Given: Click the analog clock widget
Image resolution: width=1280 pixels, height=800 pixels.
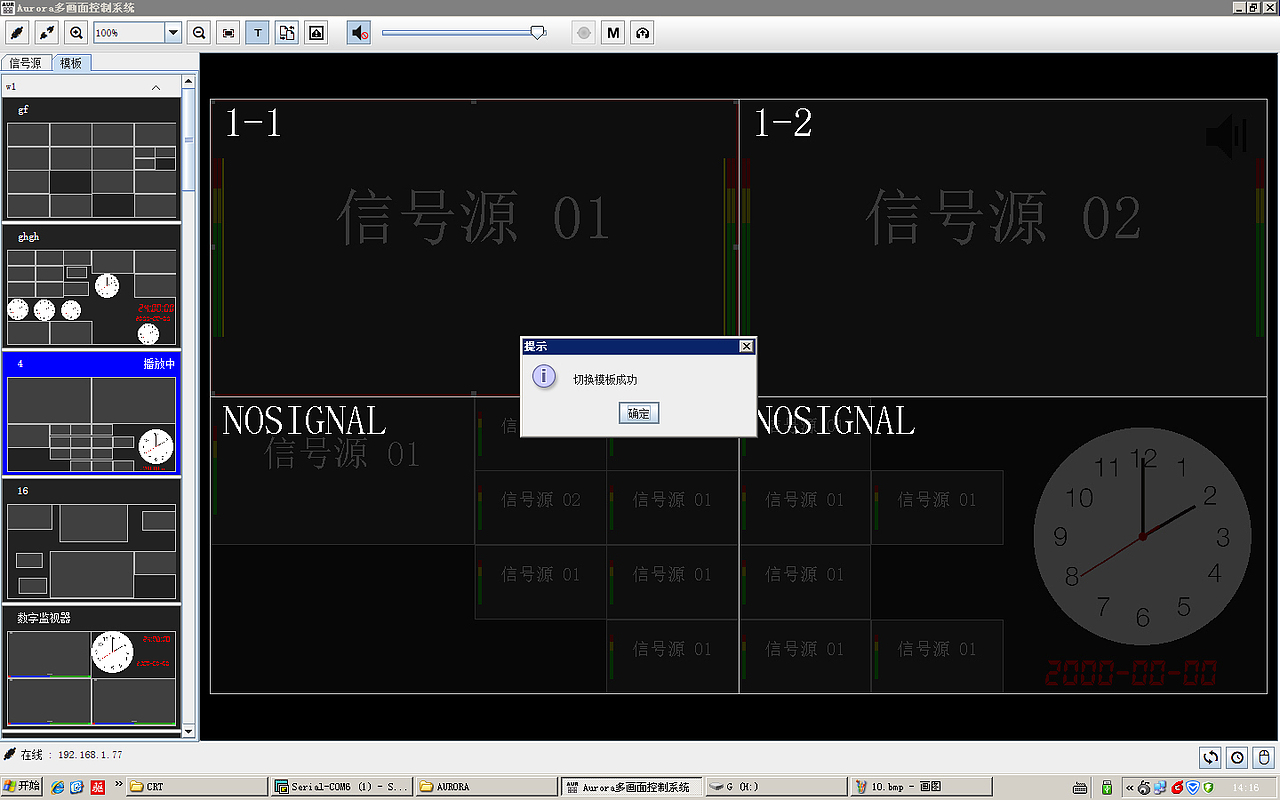Looking at the screenshot, I should coord(1142,538).
